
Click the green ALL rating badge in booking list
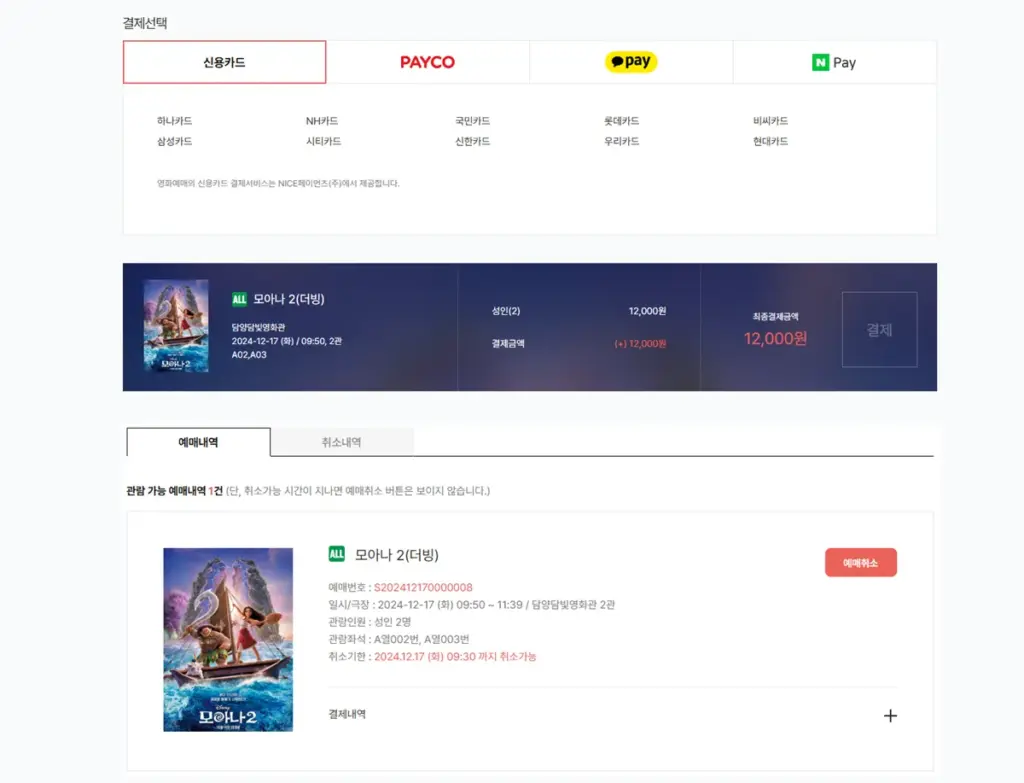pyautogui.click(x=337, y=554)
